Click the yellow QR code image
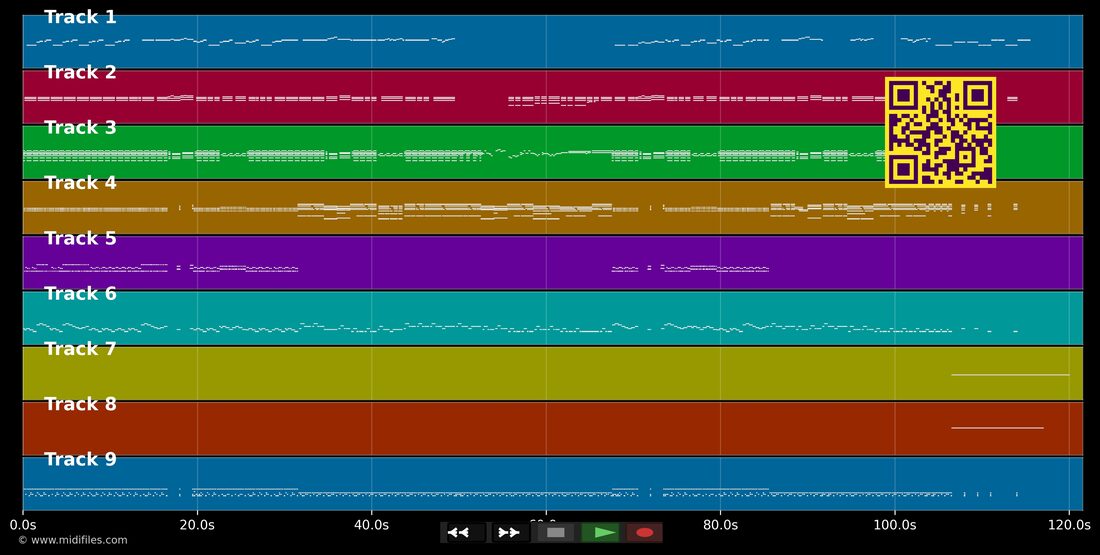Screen dimensions: 1100x555 [940, 133]
